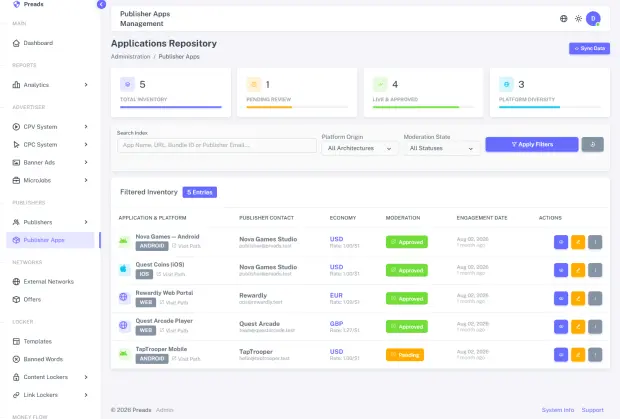
Task: Expand the MicroJobs menu
Action: [x=50, y=180]
